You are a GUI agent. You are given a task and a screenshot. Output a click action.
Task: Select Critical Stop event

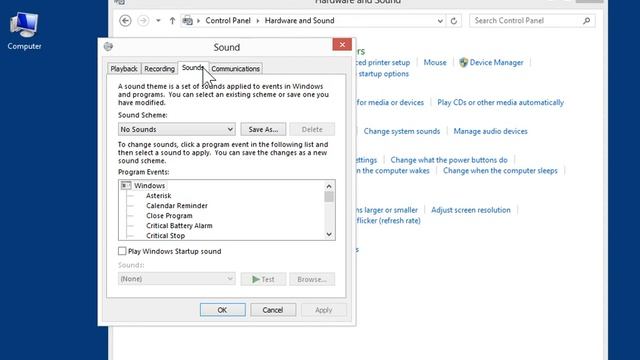[x=165, y=236]
